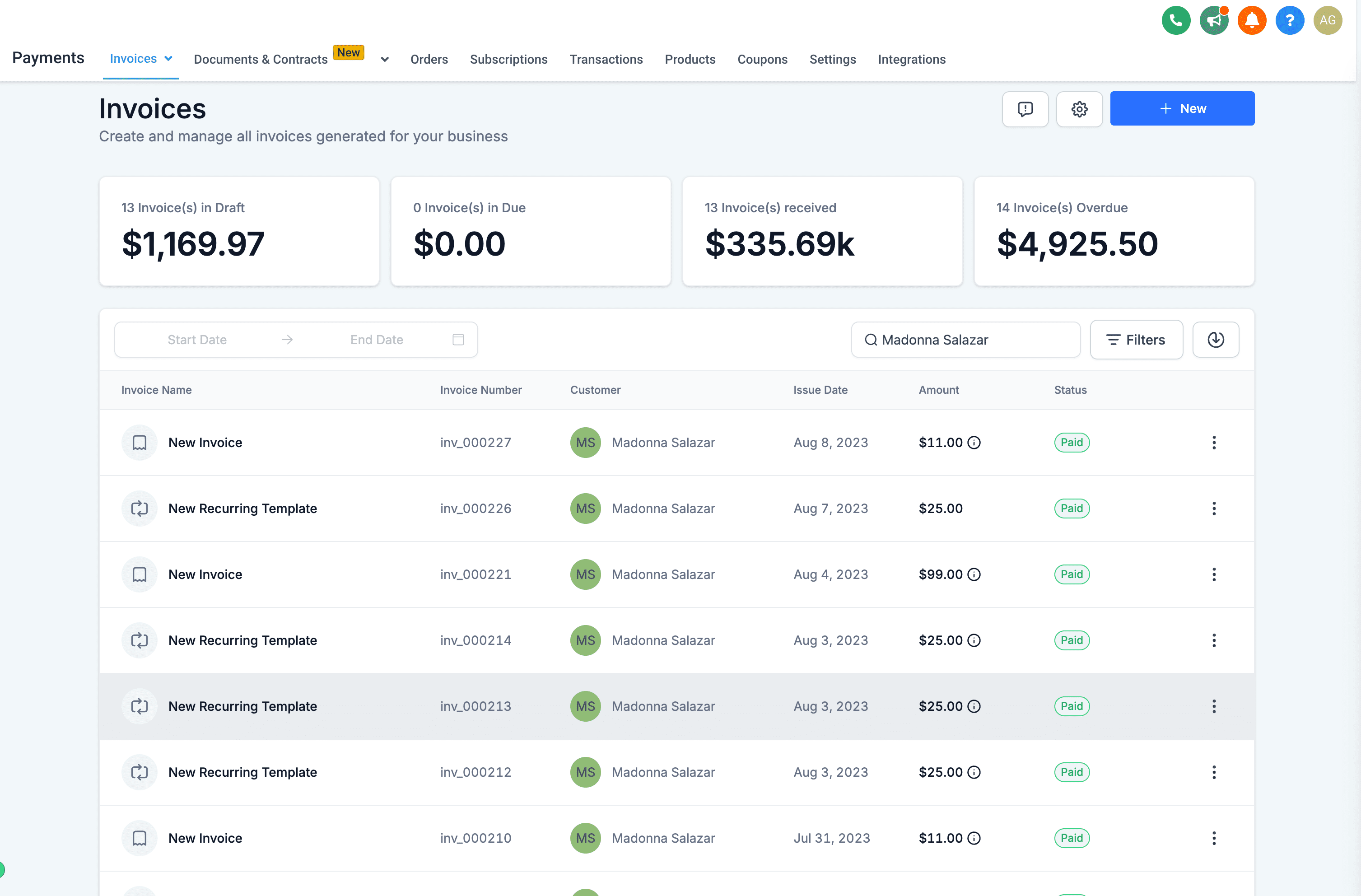Click the recurring icon for inv_000213
The image size is (1361, 896).
pyautogui.click(x=140, y=706)
